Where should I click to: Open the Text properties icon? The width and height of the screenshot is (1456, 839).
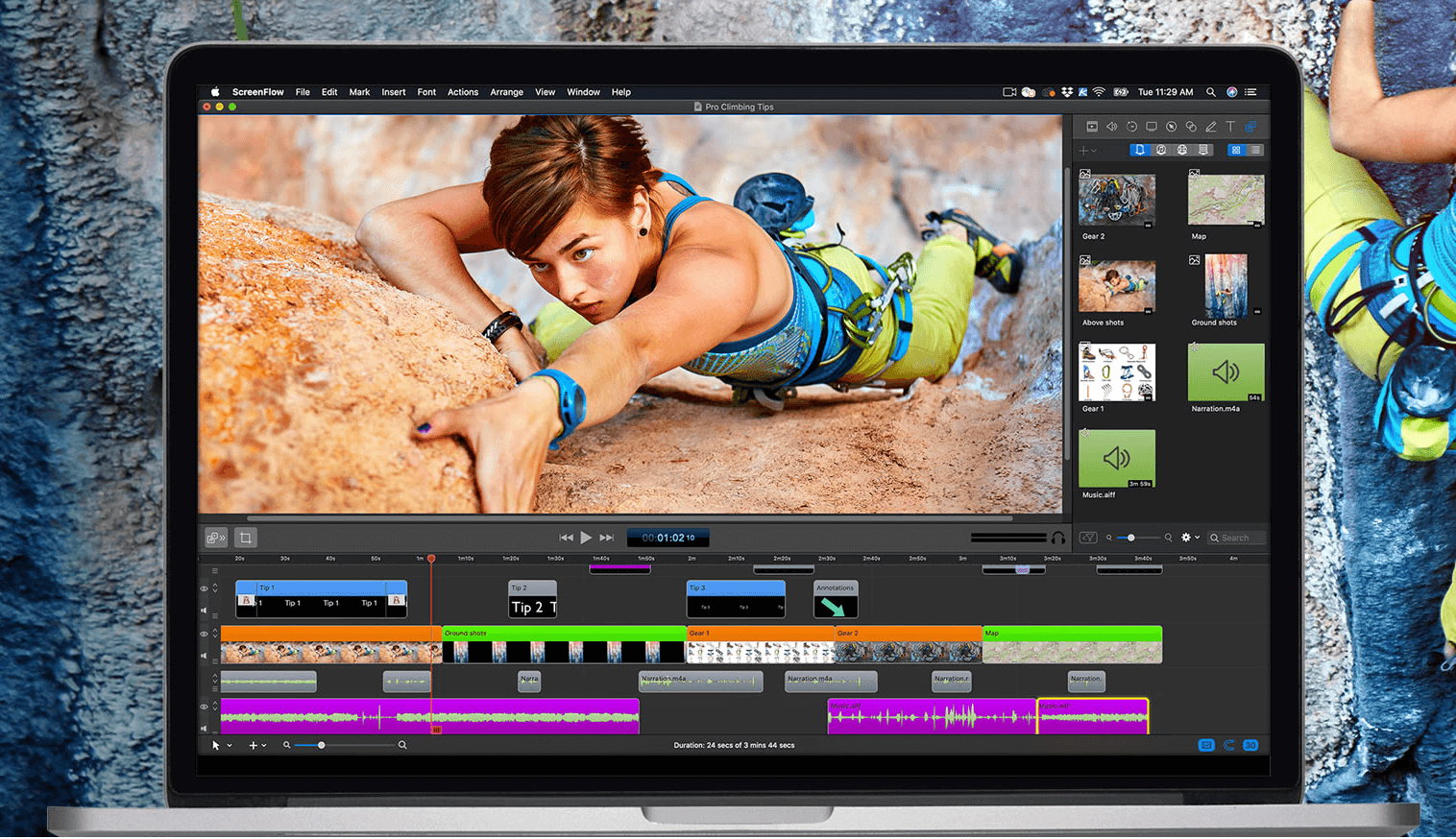coord(1230,127)
